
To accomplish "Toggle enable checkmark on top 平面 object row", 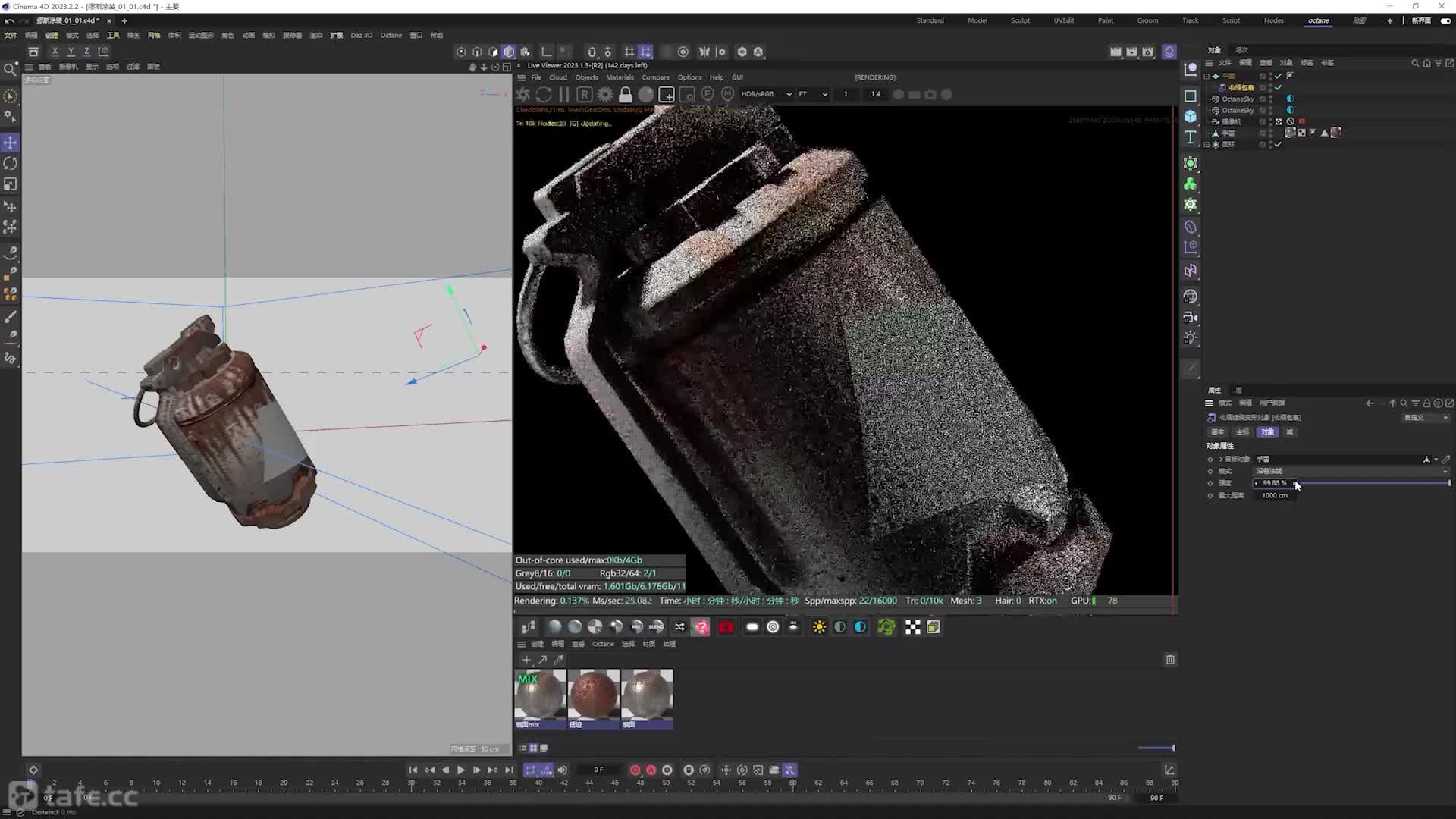I will pos(1278,76).
